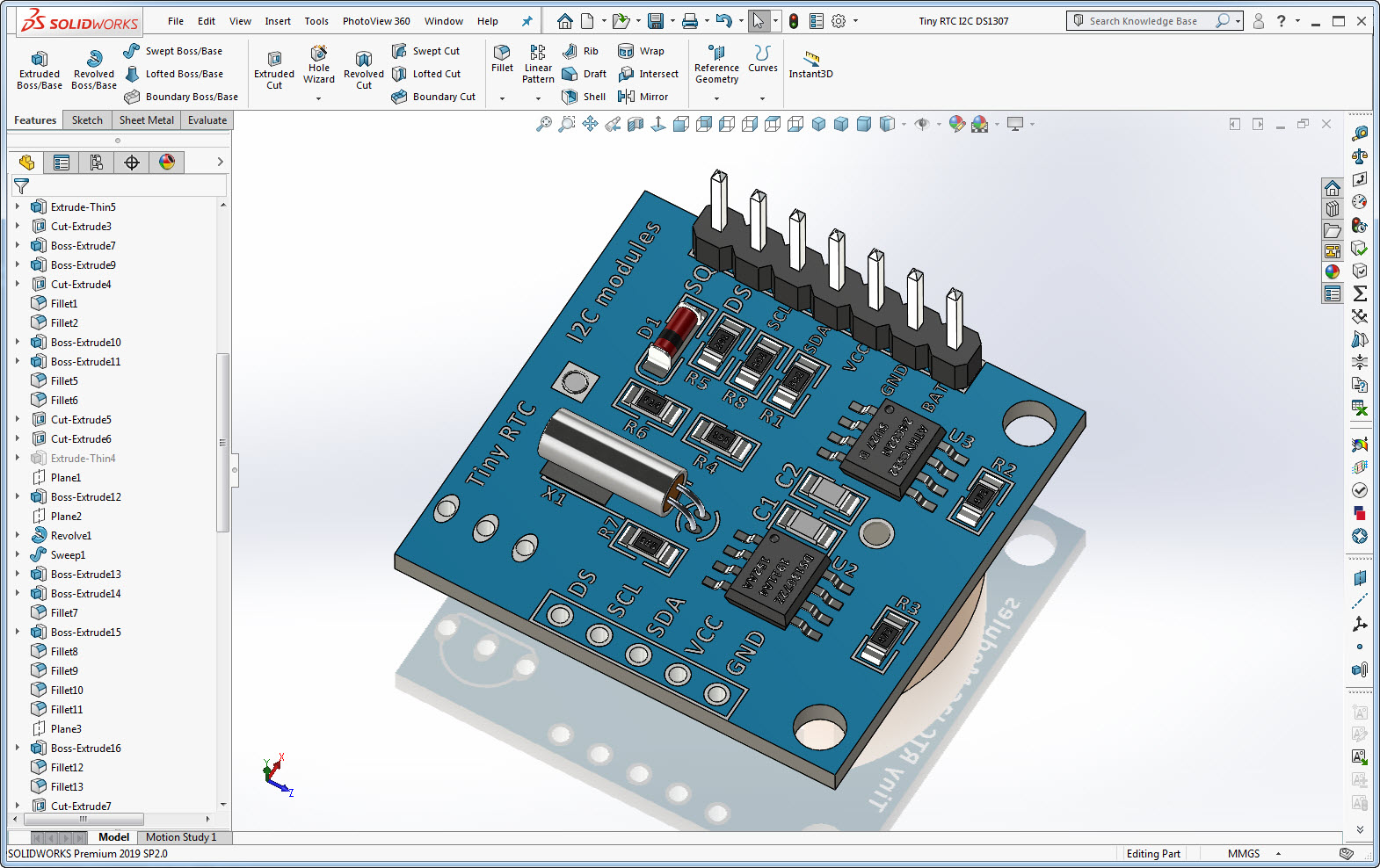Expand the Boss-Extrude10 feature

coord(17,342)
